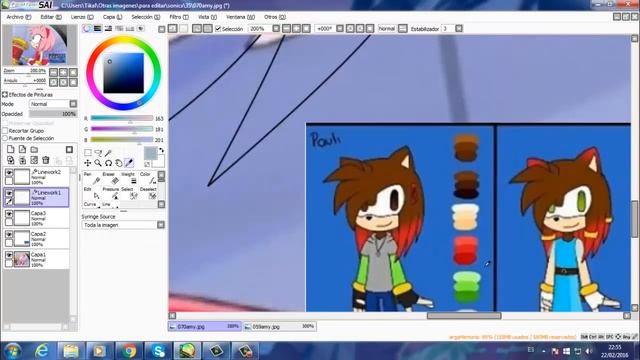Hide the Capa2 layer
The width and height of the screenshot is (640, 360).
pyautogui.click(x=9, y=235)
